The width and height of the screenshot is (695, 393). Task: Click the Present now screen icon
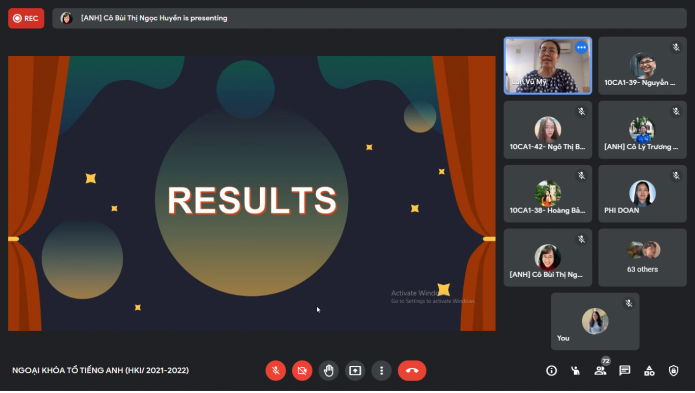(355, 370)
